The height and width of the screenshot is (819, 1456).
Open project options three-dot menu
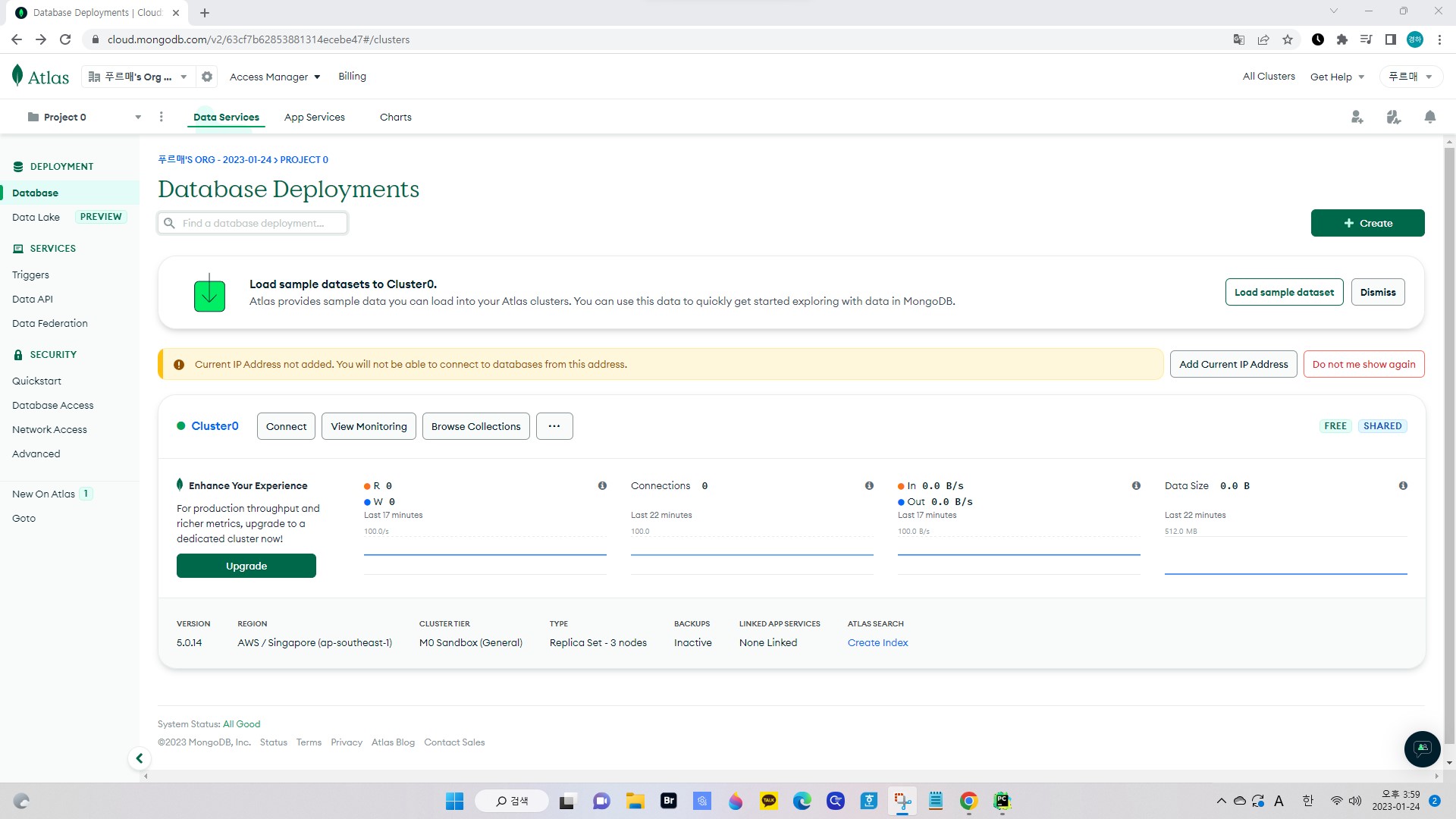click(x=161, y=117)
